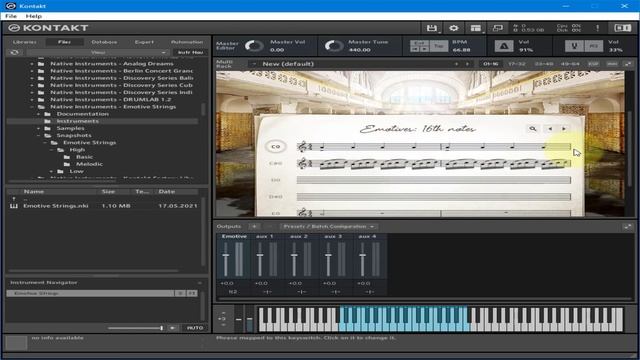
Task: Select previous multi with left arrow
Action: tap(456, 64)
